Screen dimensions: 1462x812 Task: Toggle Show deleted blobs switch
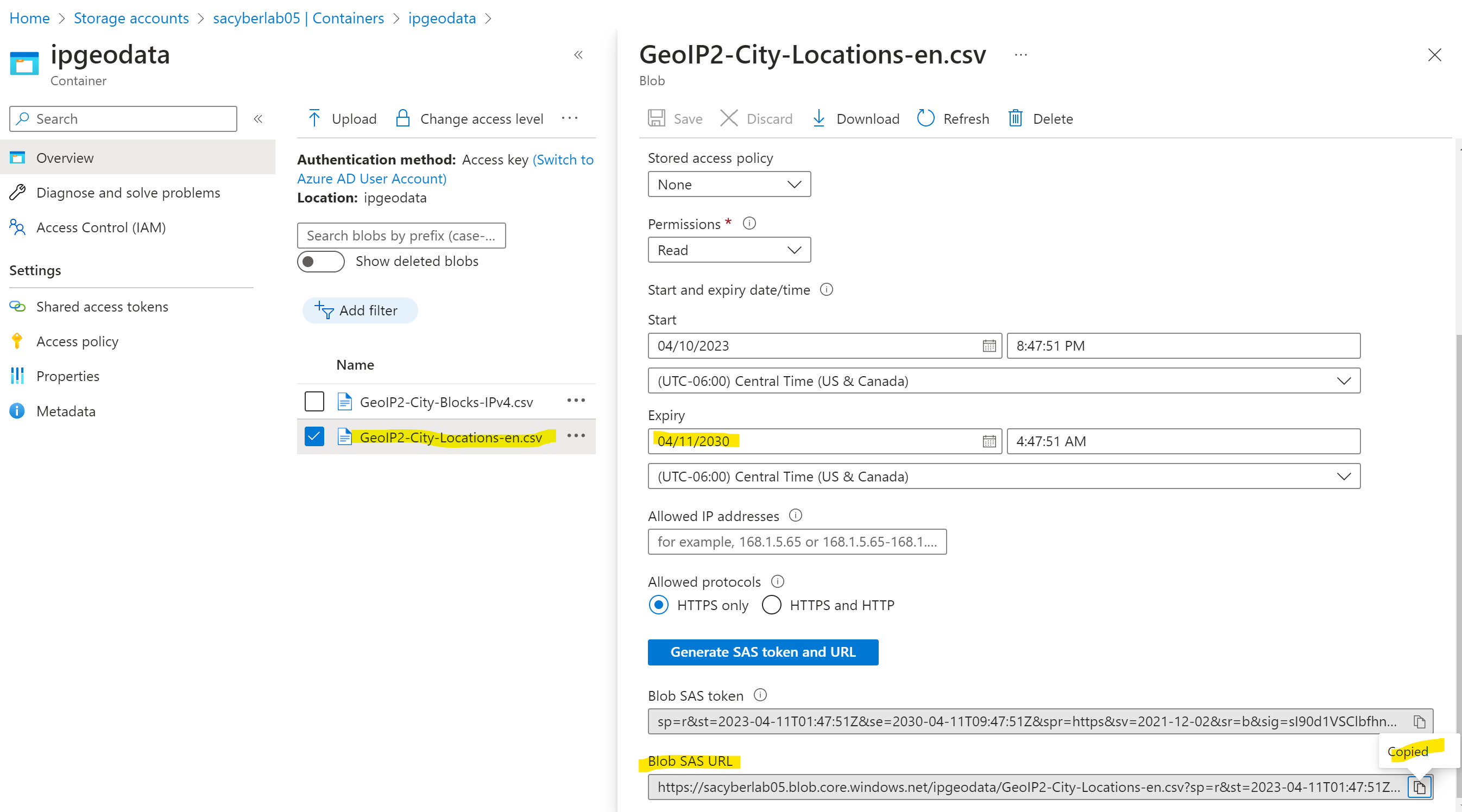[320, 262]
